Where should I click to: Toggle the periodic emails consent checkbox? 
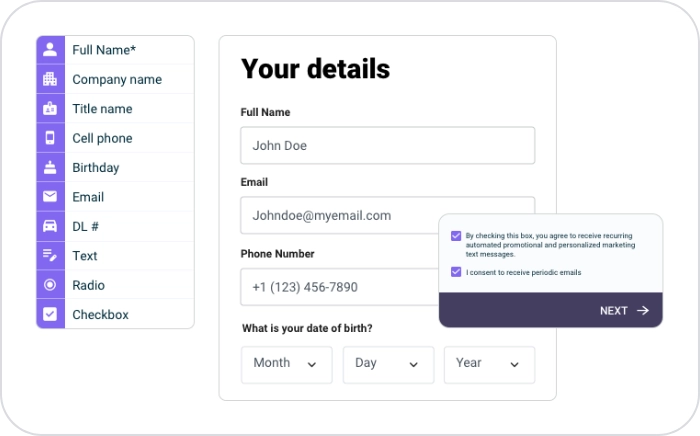456,272
